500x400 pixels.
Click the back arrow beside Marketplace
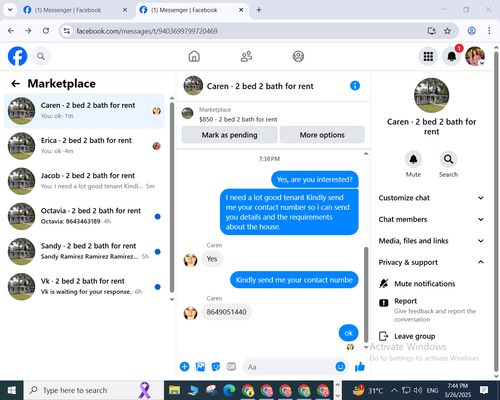pyautogui.click(x=16, y=83)
